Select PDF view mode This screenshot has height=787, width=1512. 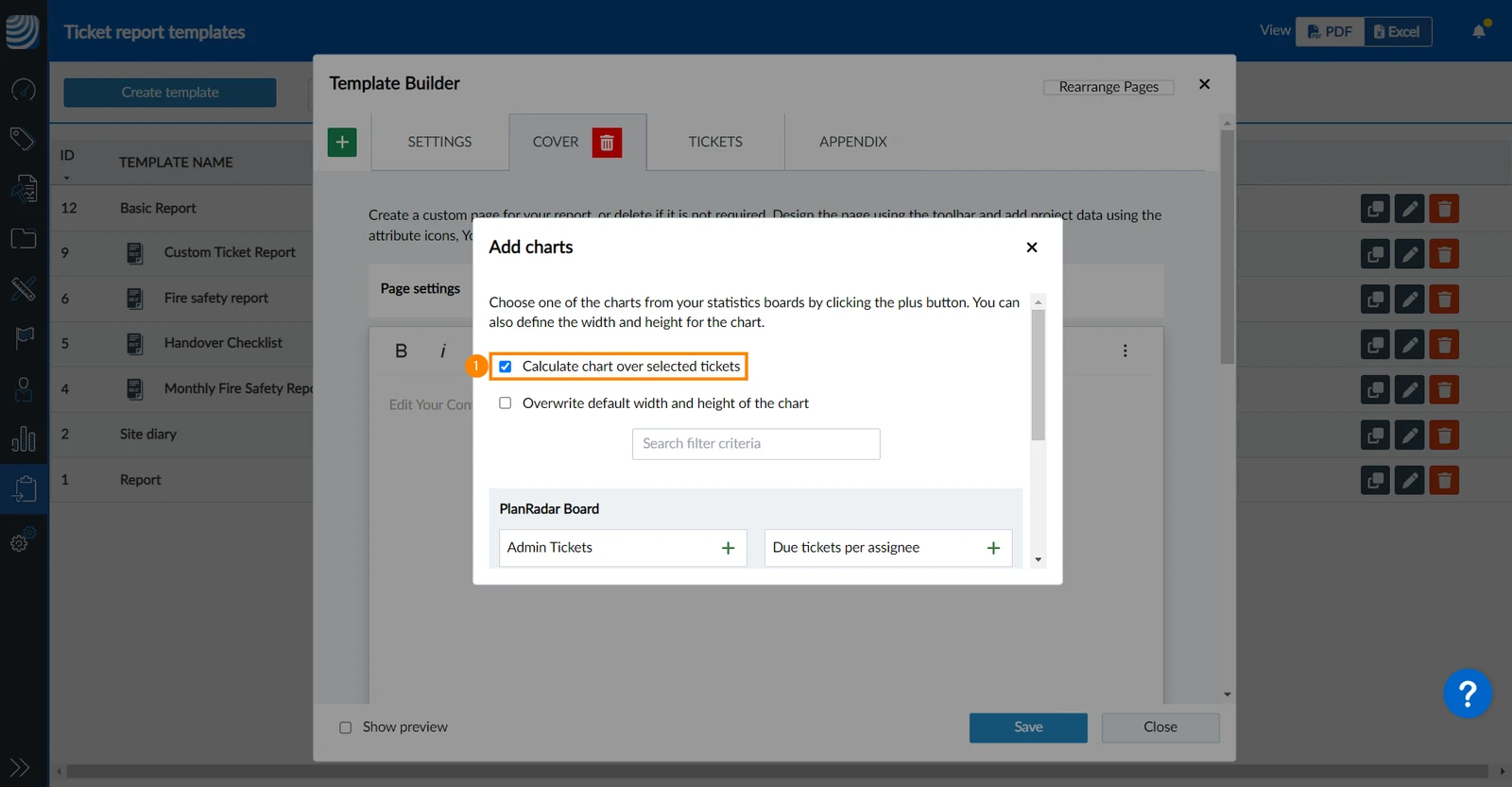(1330, 32)
